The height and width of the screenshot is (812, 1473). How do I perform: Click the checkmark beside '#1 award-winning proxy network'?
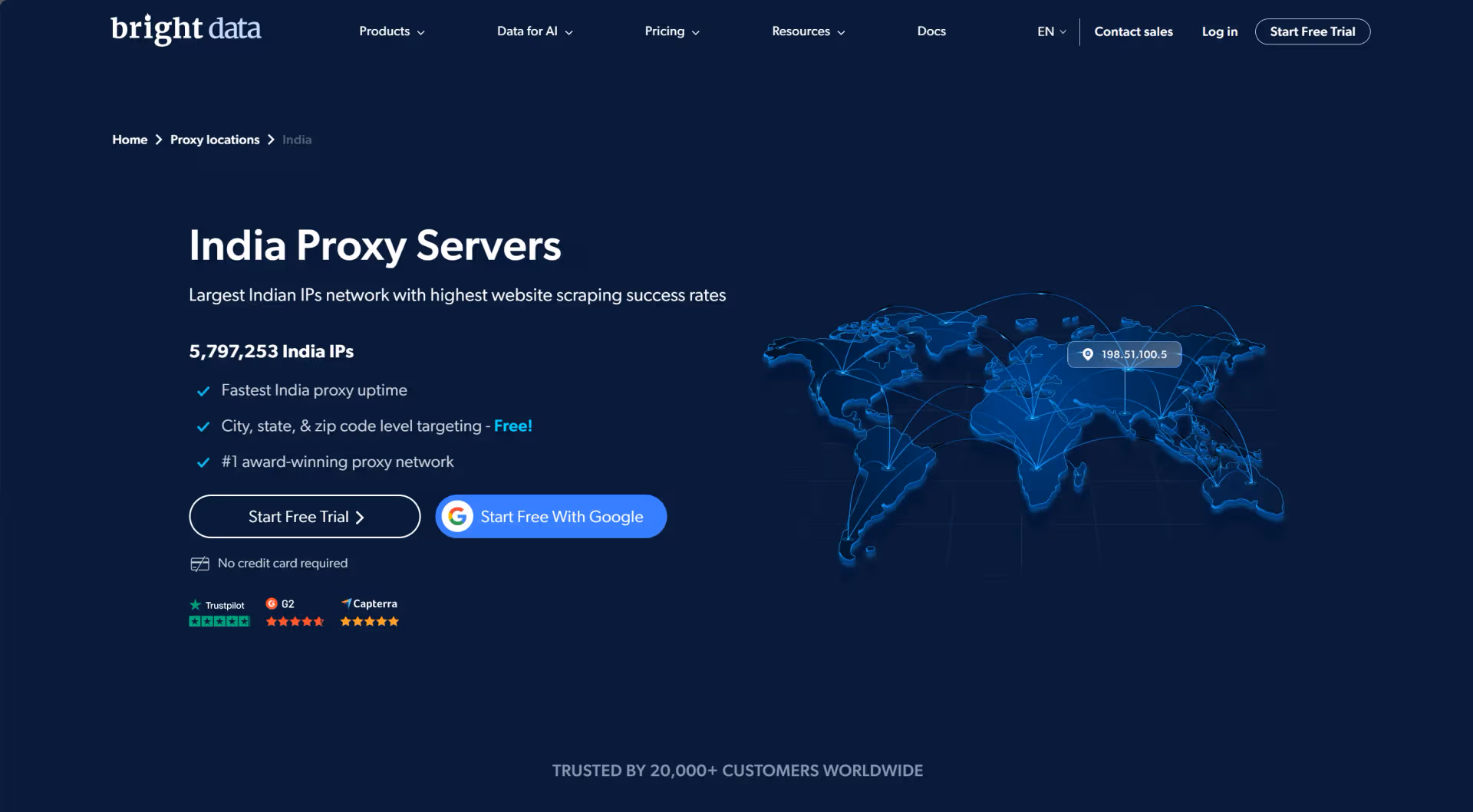(203, 463)
